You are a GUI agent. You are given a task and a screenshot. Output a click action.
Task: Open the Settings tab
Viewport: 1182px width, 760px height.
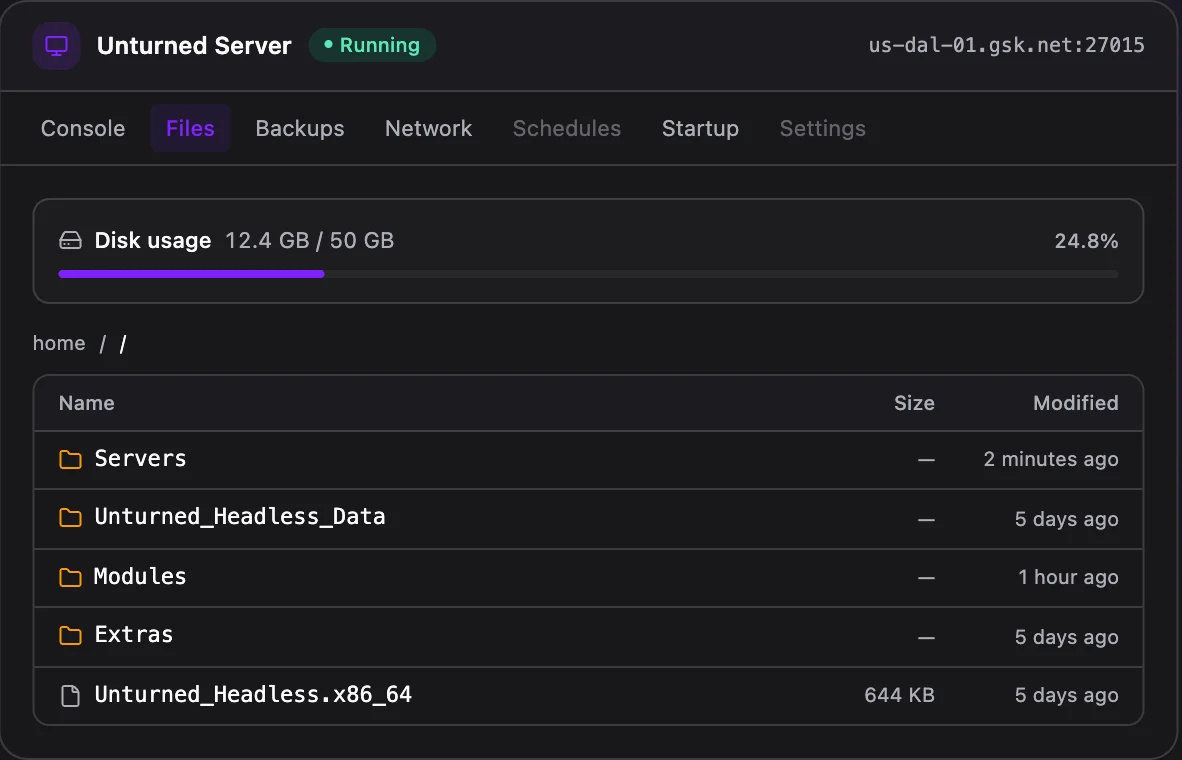coord(822,128)
